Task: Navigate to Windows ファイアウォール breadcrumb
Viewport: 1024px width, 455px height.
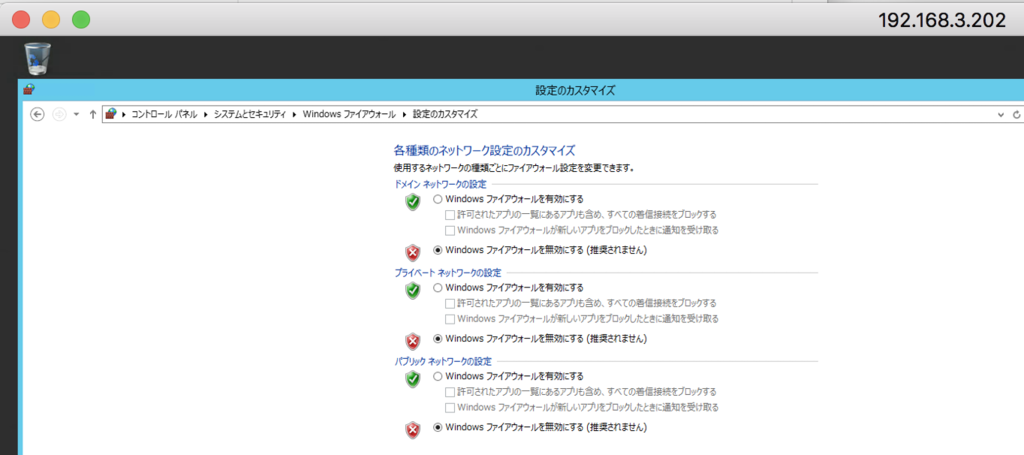Action: [x=349, y=114]
